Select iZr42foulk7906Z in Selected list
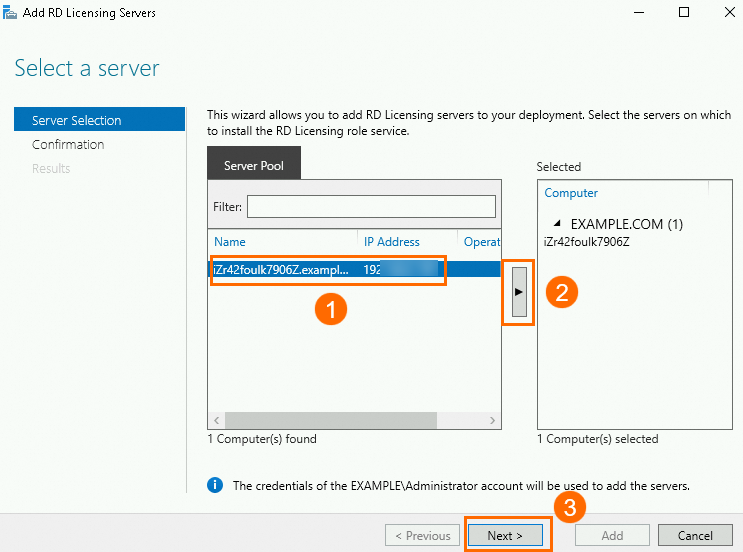743x552 pixels. click(x=587, y=242)
